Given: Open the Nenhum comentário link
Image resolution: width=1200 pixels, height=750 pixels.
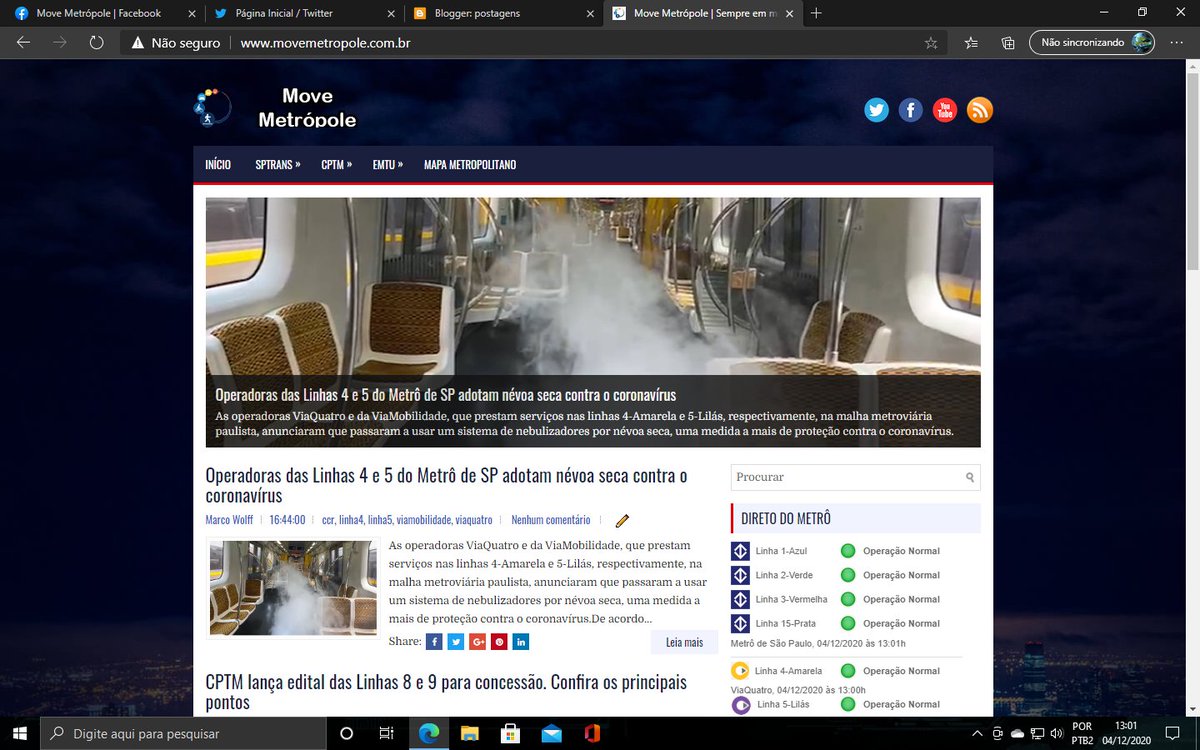Looking at the screenshot, I should [x=551, y=520].
